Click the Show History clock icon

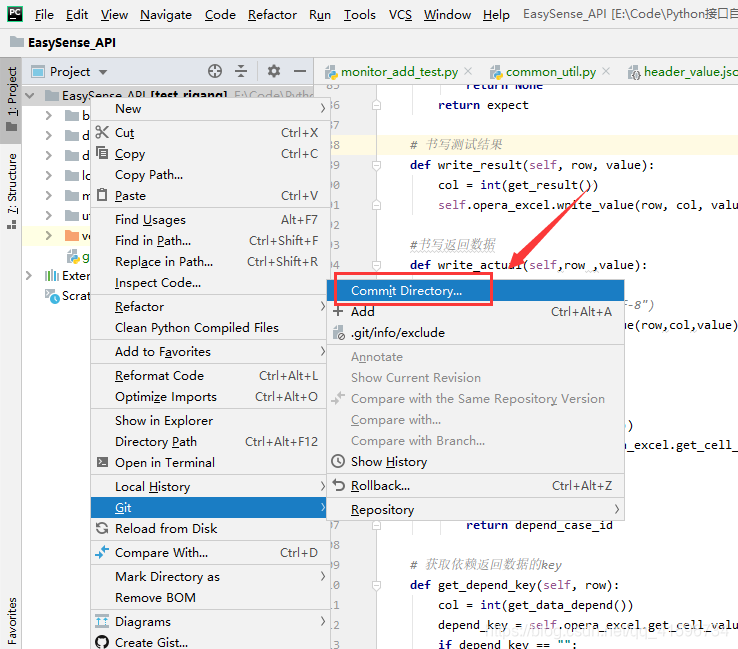[x=338, y=461]
